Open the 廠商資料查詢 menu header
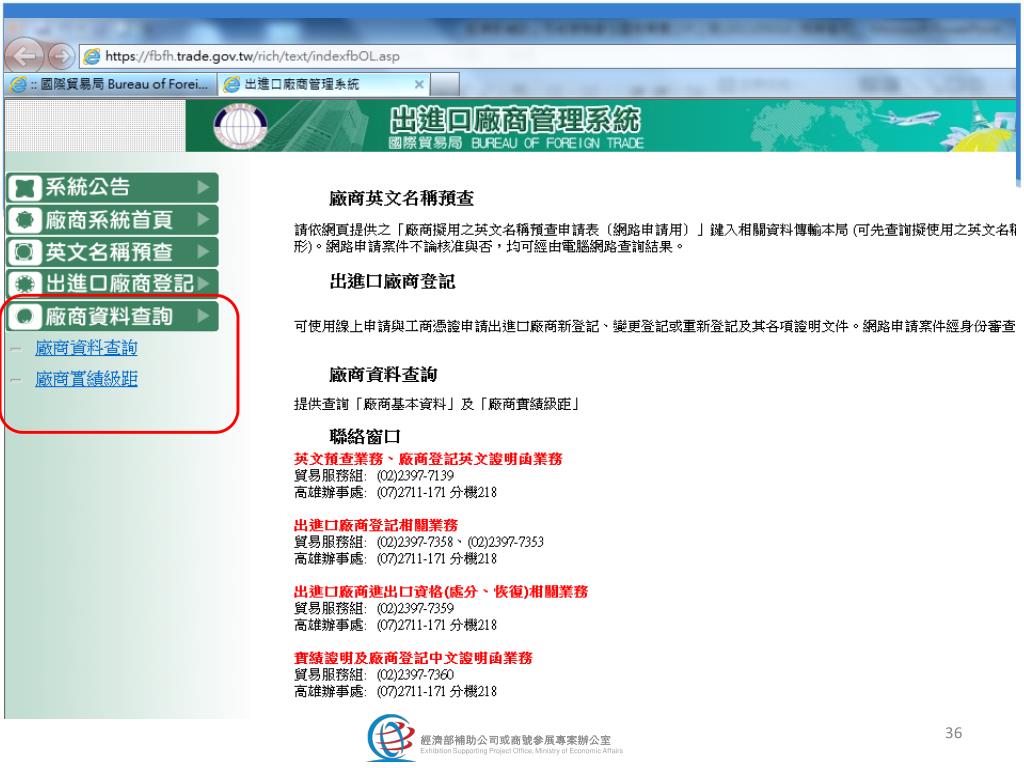This screenshot has width=1024, height=768. pyautogui.click(x=112, y=316)
